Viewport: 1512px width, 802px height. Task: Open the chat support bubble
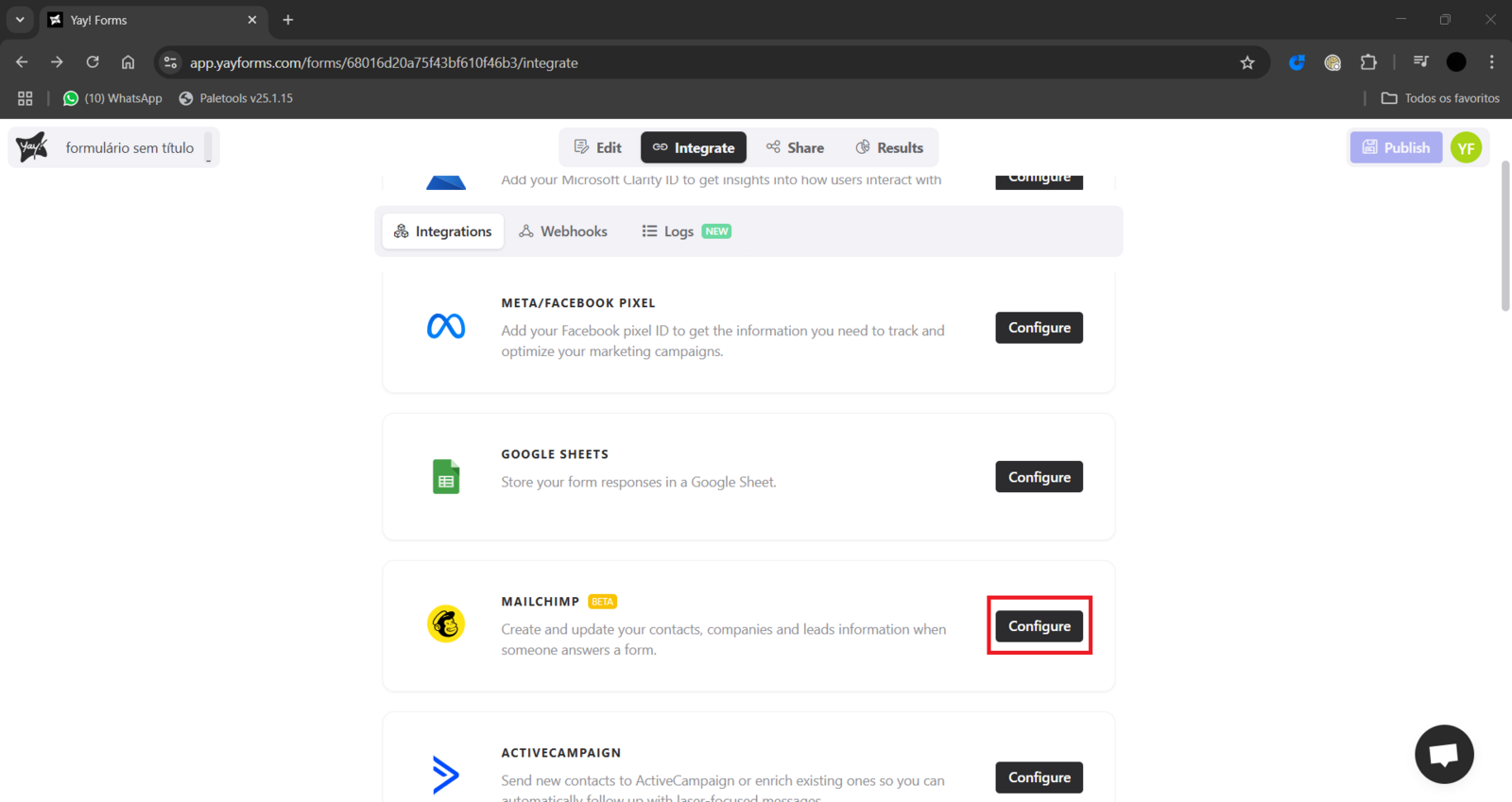[x=1443, y=754]
